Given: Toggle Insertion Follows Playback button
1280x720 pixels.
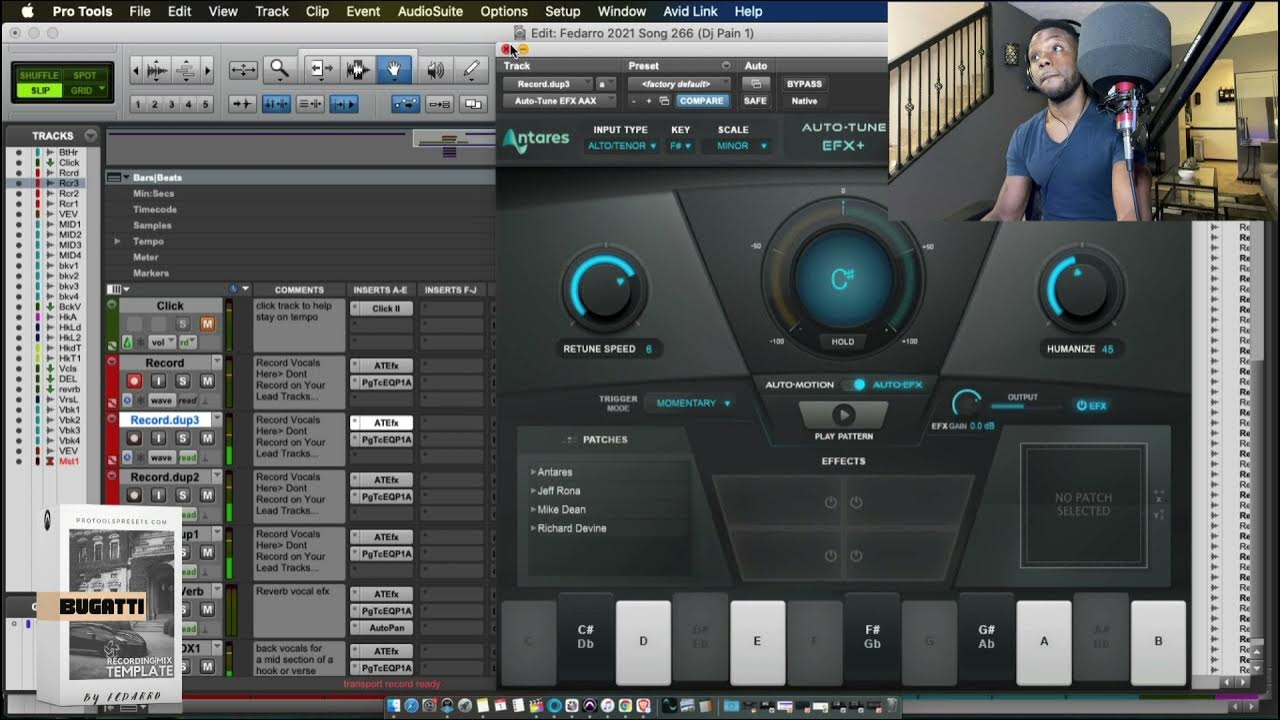Looking at the screenshot, I should (344, 103).
